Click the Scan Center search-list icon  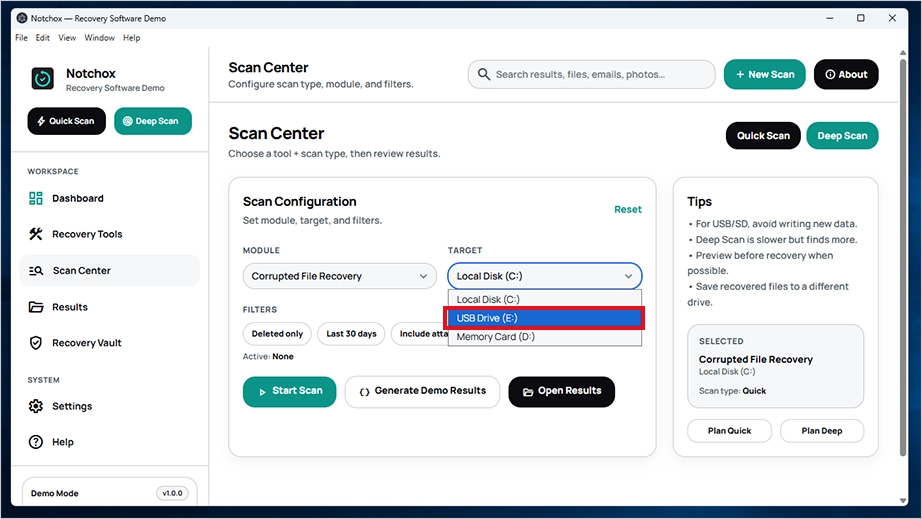[x=36, y=270]
